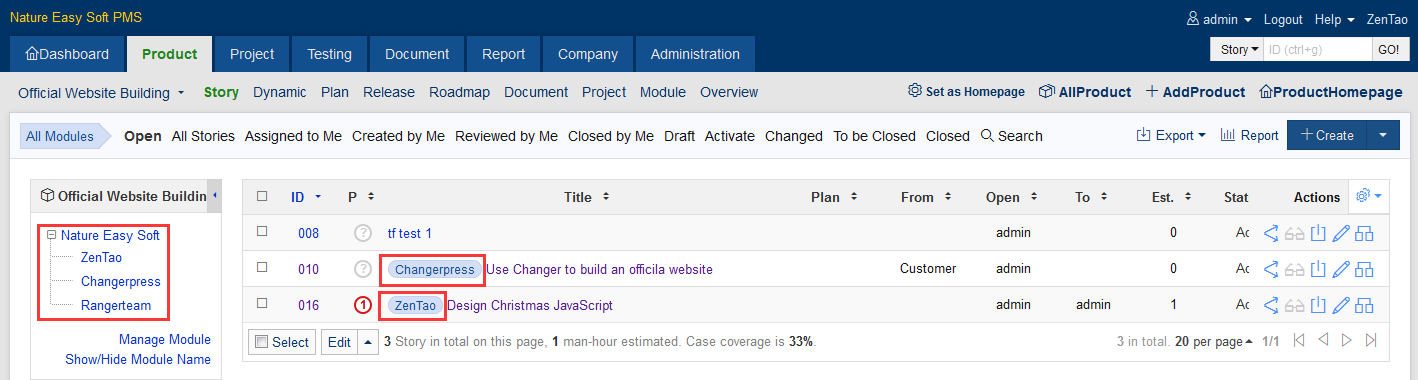Go to last page of story list
Screen dimensions: 1418x380
click(1371, 341)
